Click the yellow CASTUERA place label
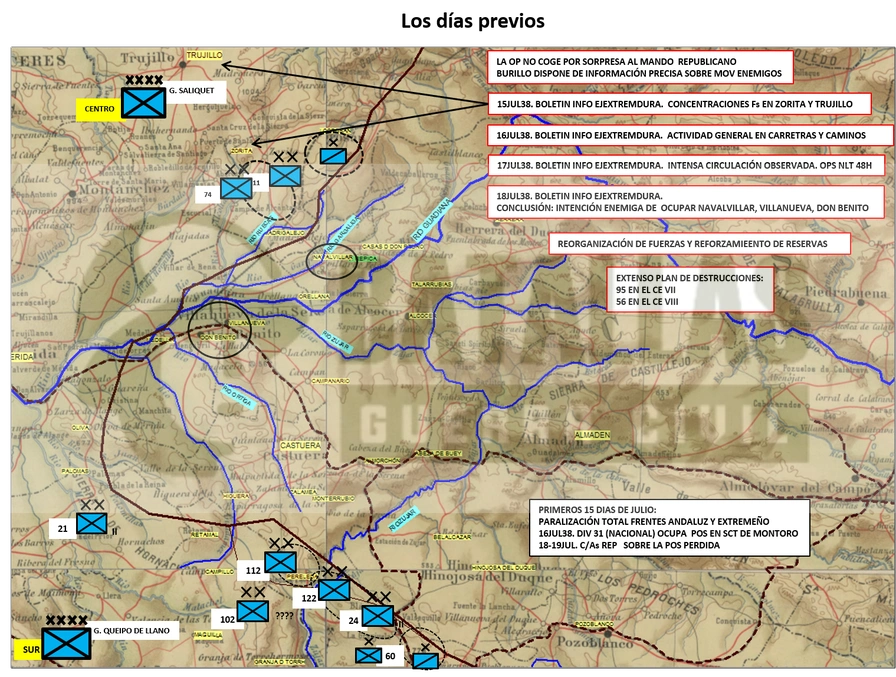 pos(301,445)
